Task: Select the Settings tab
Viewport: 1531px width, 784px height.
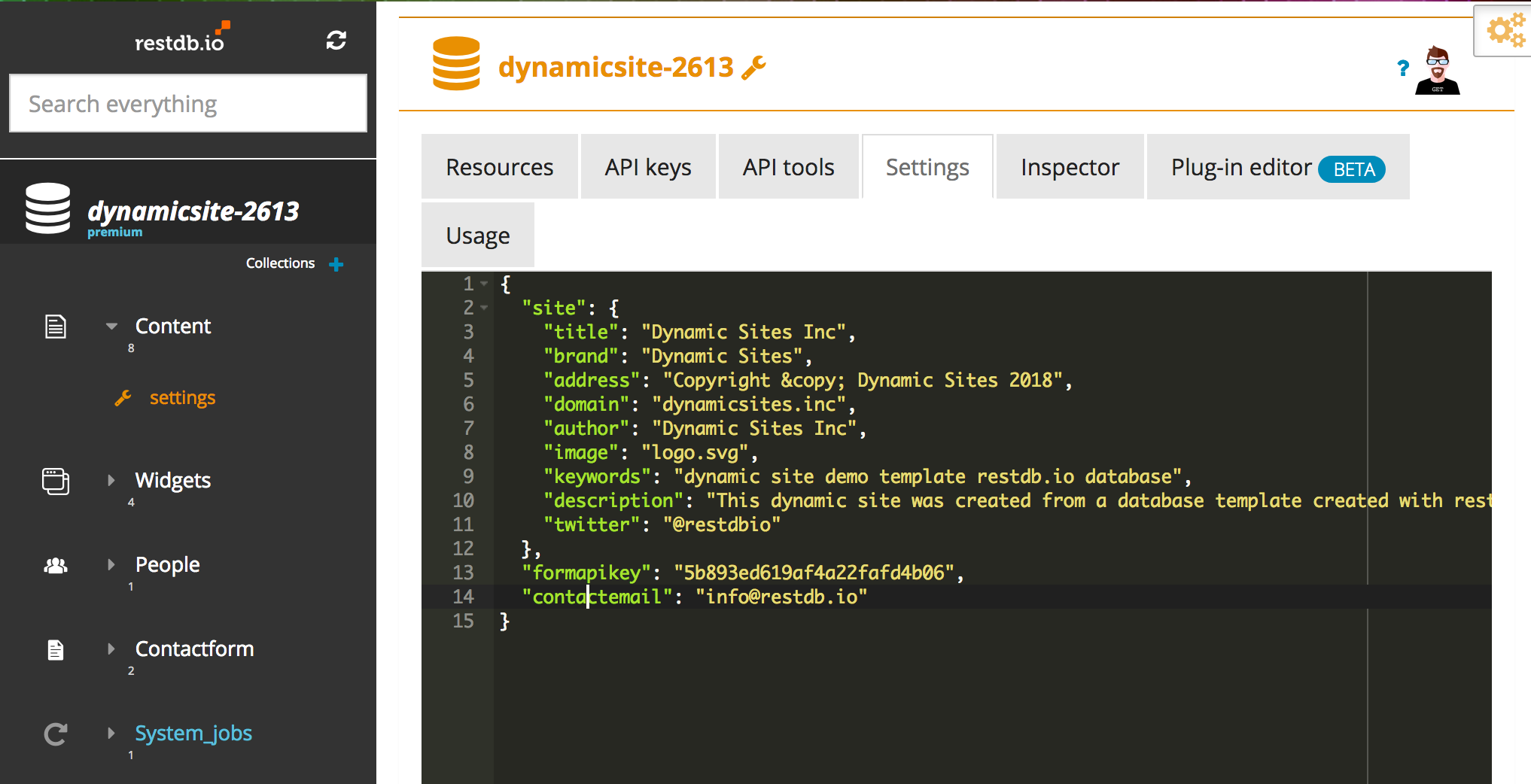Action: 927,167
